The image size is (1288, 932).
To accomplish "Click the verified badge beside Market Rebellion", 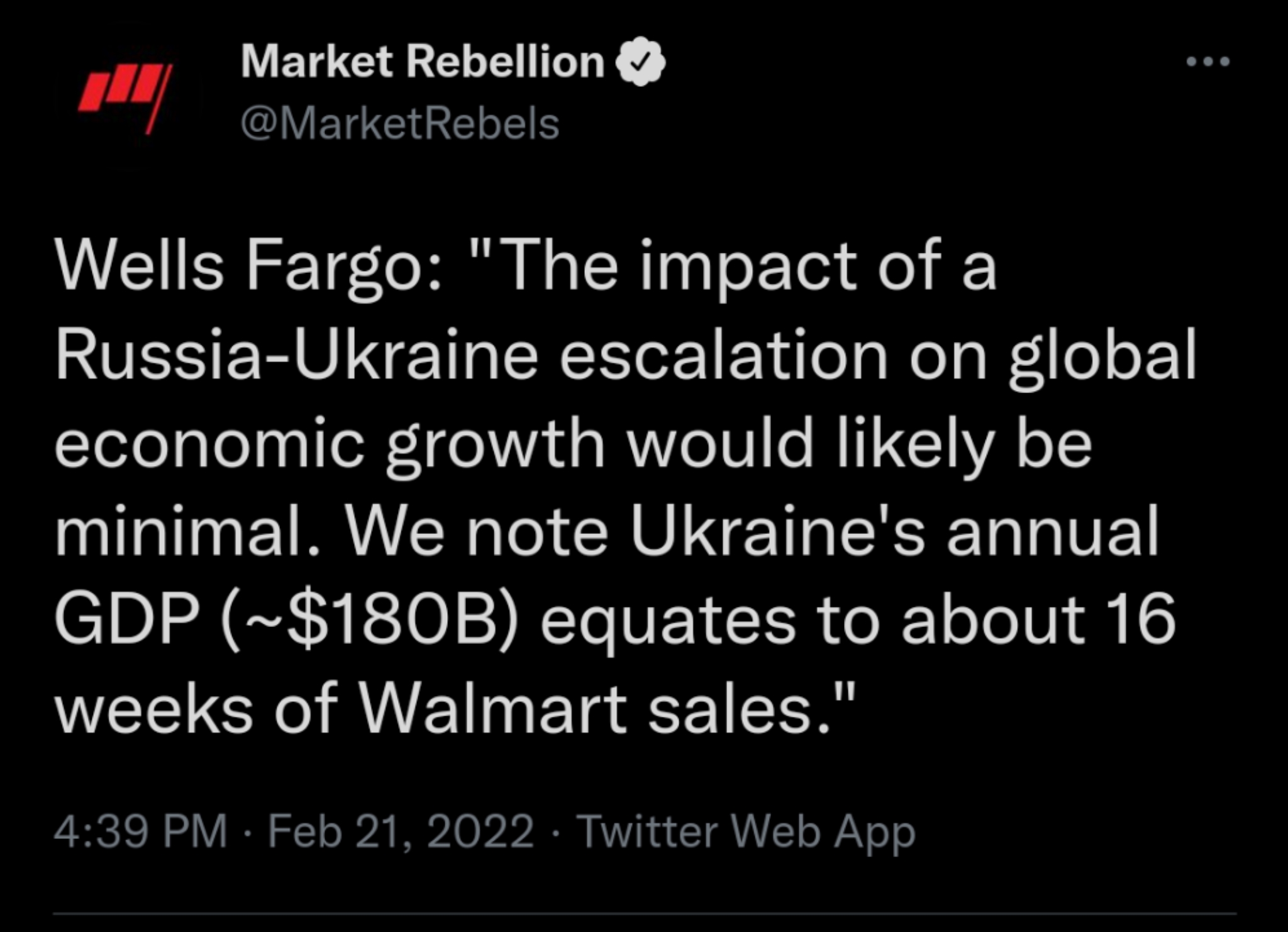I will click(640, 62).
